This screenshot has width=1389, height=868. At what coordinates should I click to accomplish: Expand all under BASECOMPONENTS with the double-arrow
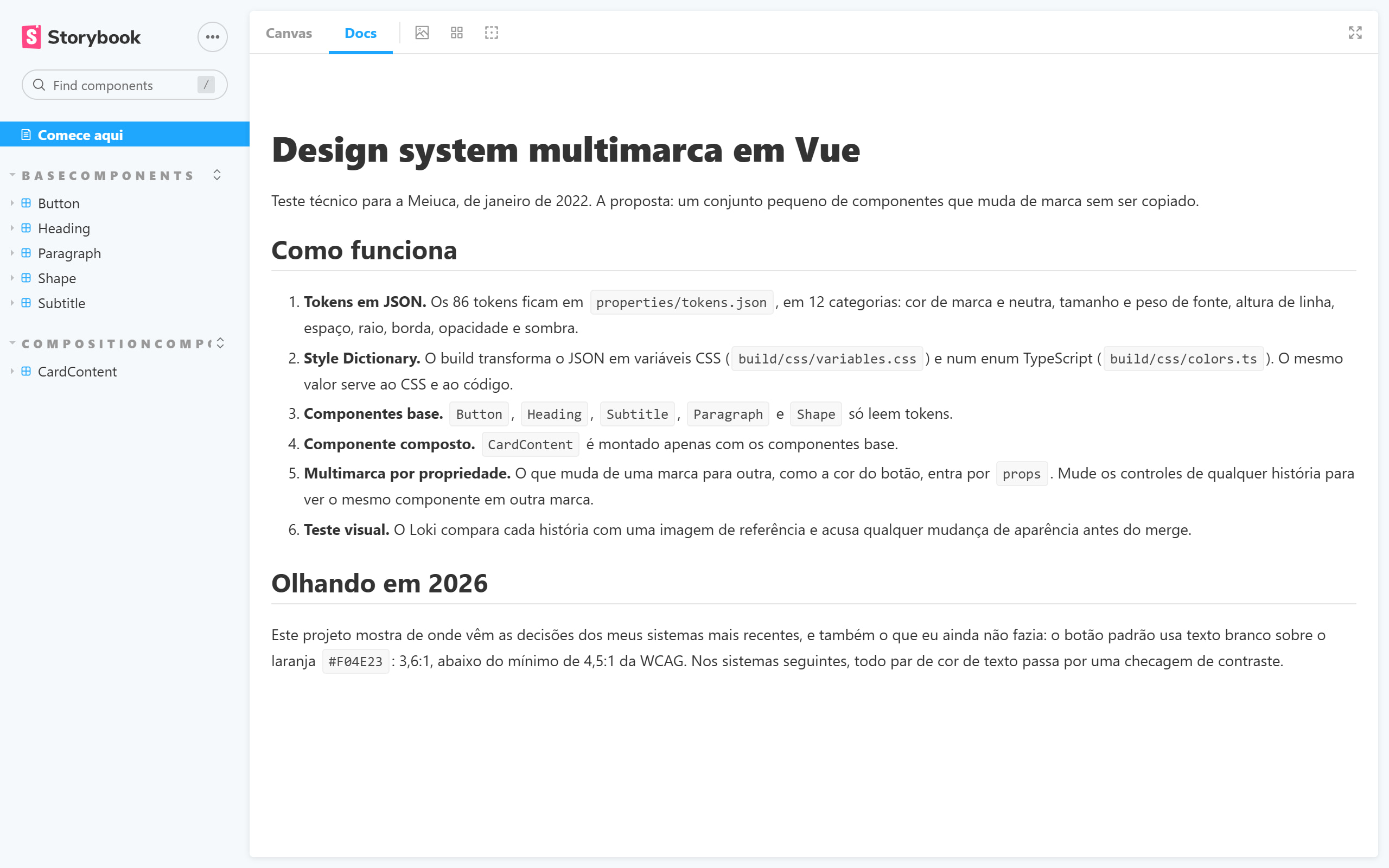217,175
